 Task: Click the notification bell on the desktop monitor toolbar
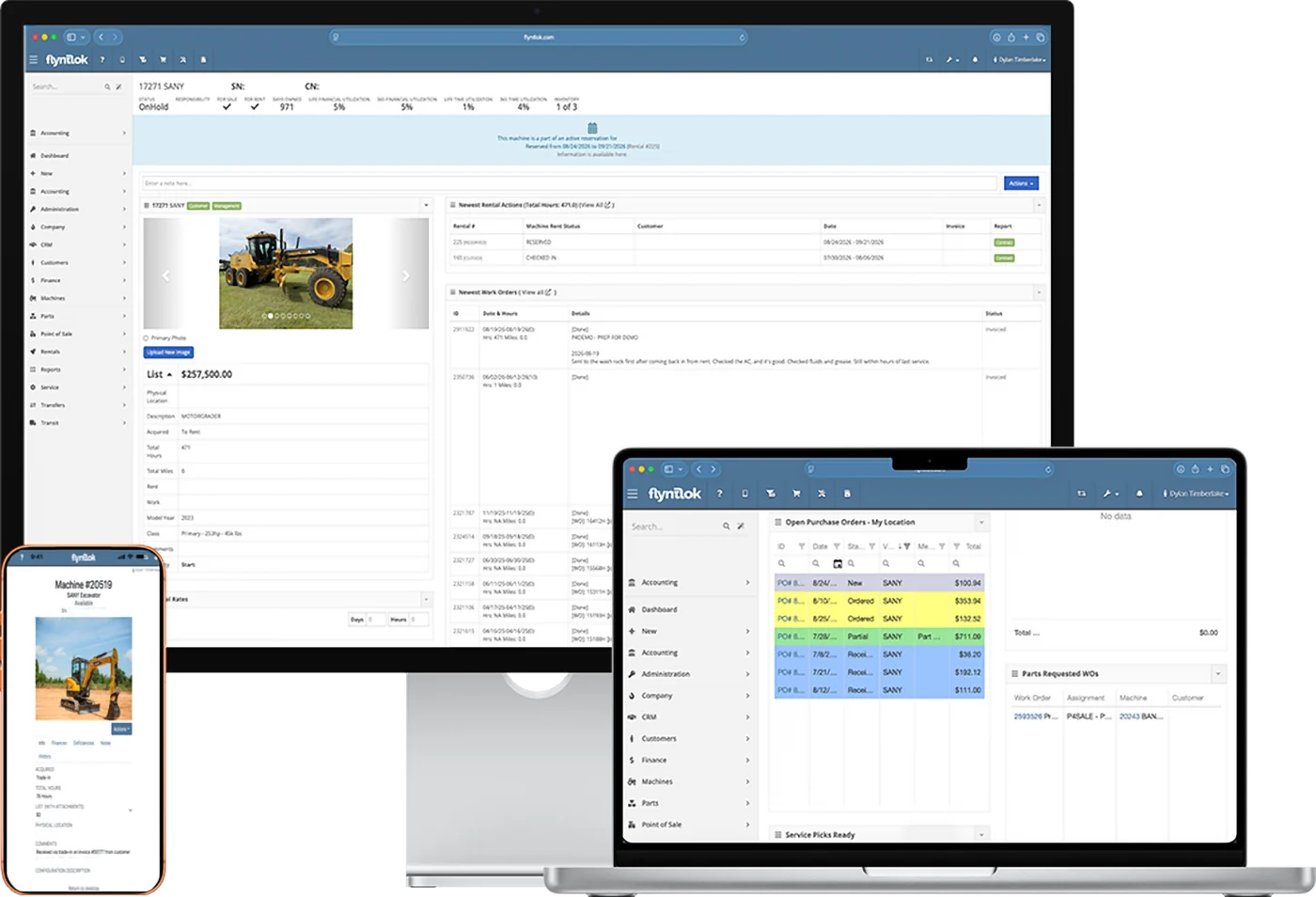[975, 59]
